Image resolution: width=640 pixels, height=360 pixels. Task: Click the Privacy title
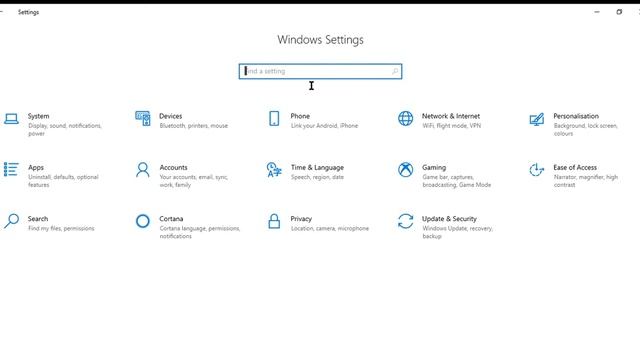tap(301, 219)
